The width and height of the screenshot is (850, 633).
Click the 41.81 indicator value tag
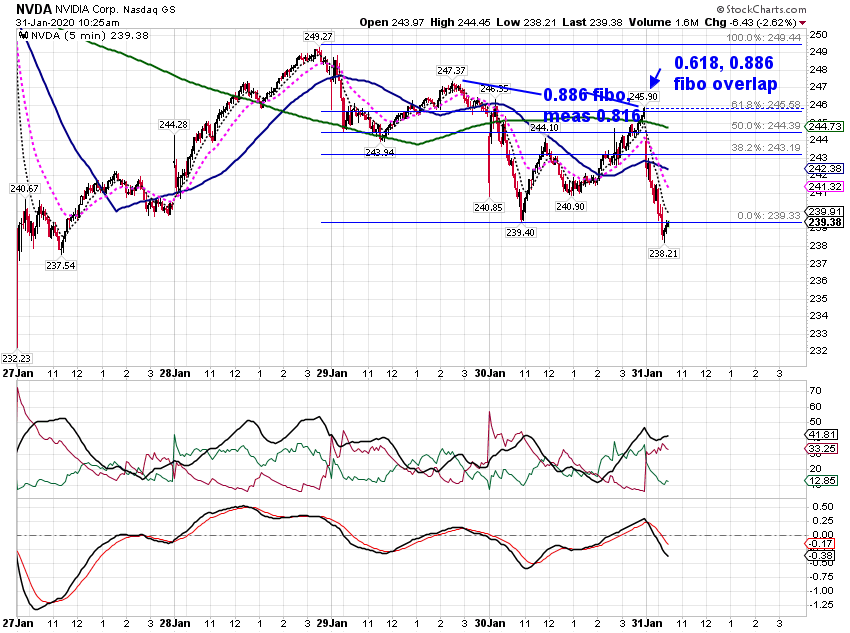822,435
